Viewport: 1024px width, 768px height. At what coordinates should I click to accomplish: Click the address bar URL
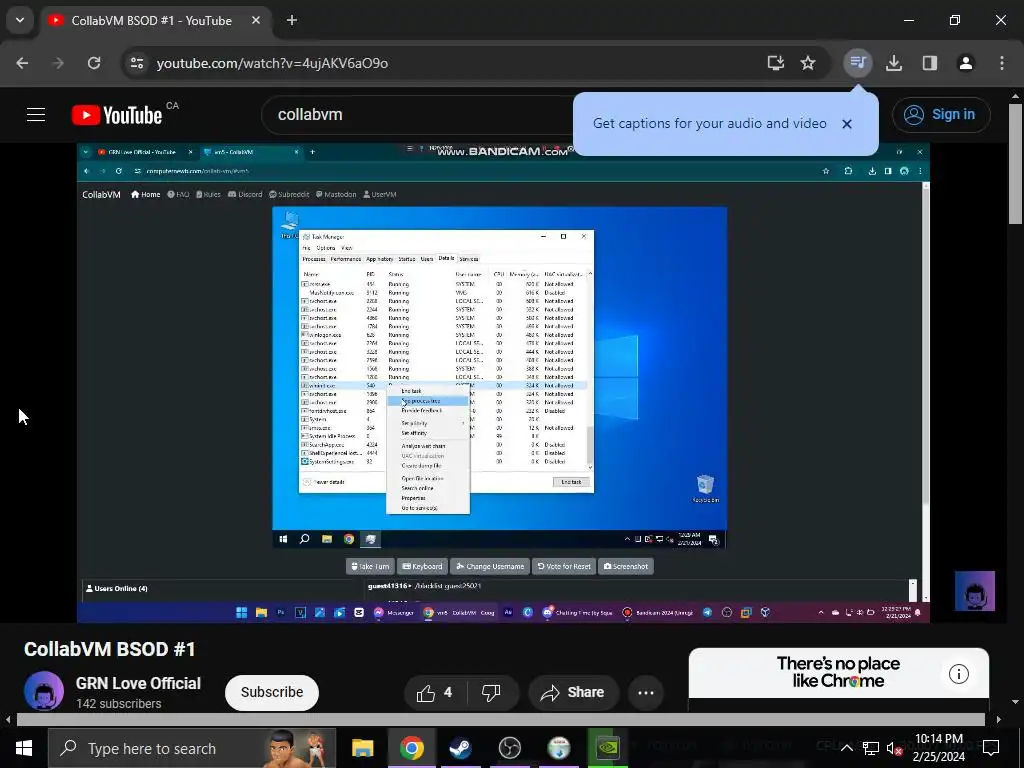point(272,63)
